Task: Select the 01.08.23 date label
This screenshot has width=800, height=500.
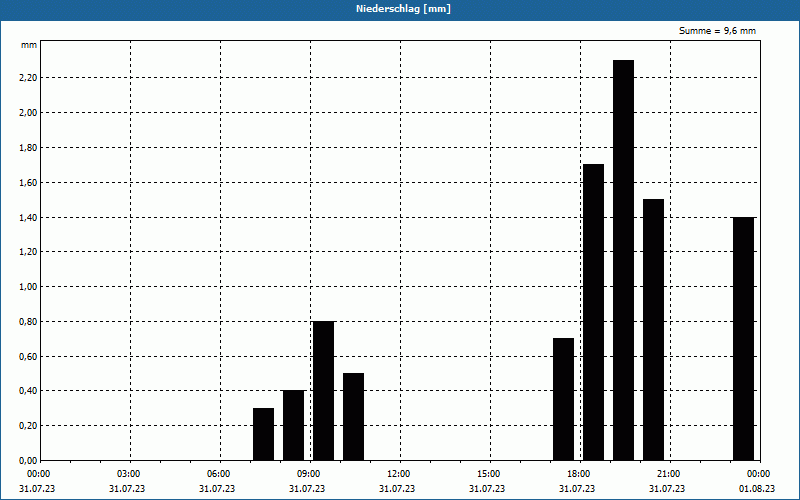Action: [757, 488]
